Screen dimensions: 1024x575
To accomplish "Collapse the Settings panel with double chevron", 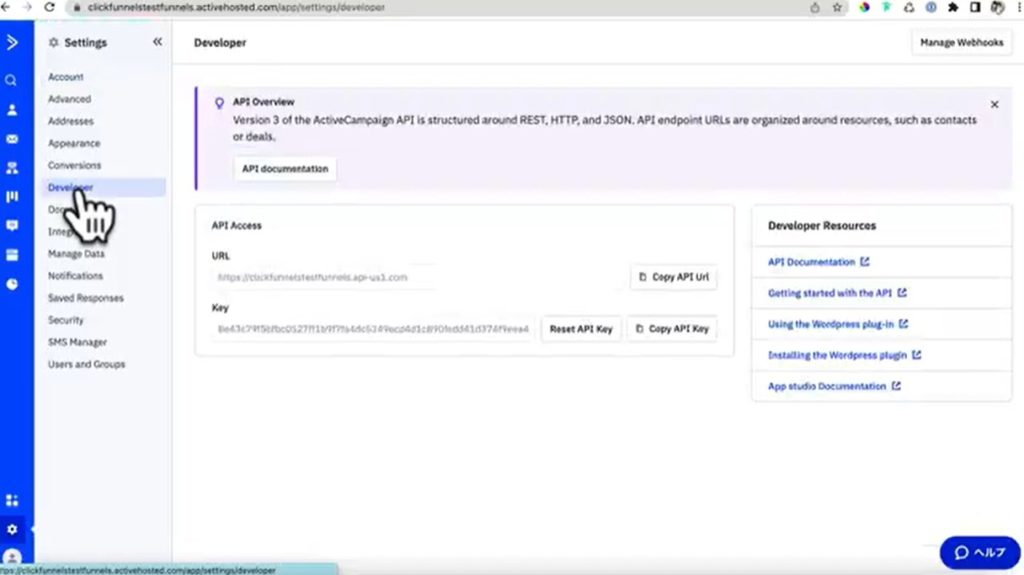I will click(x=157, y=42).
